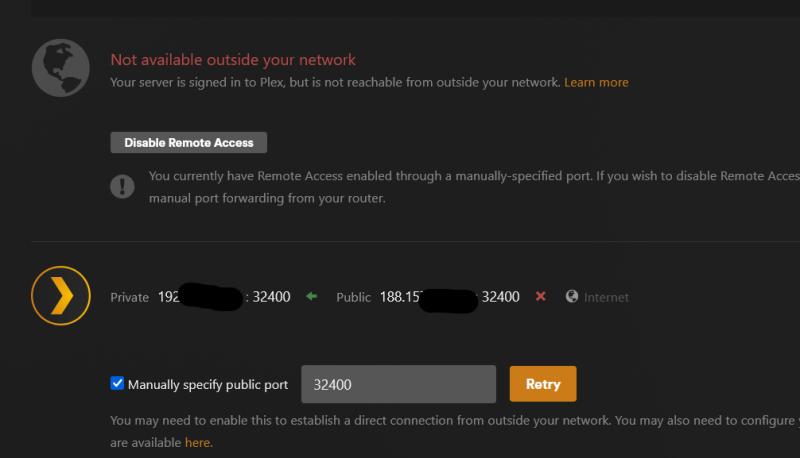Screen dimensions: 800x458
Task: Uncheck Manually specify public port checkbox
Action: 117,383
